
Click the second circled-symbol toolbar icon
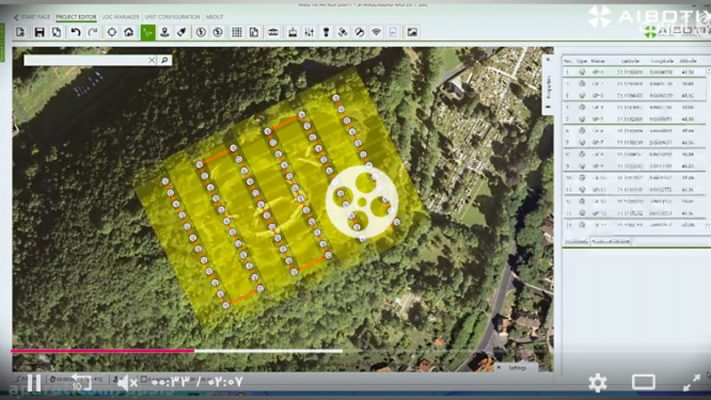218,32
